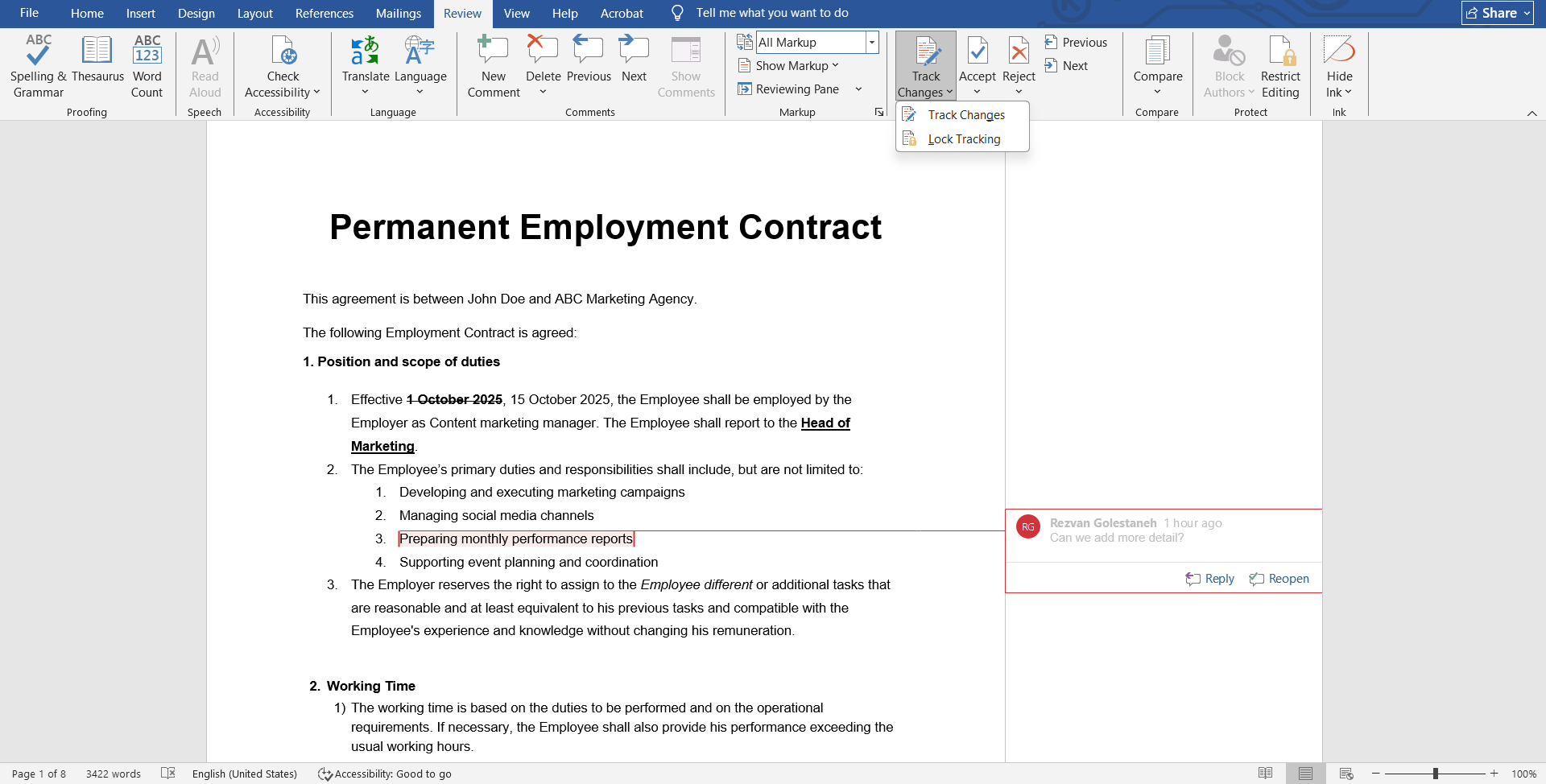Open the Compare documents tool
This screenshot has height=784, width=1546.
(x=1158, y=66)
